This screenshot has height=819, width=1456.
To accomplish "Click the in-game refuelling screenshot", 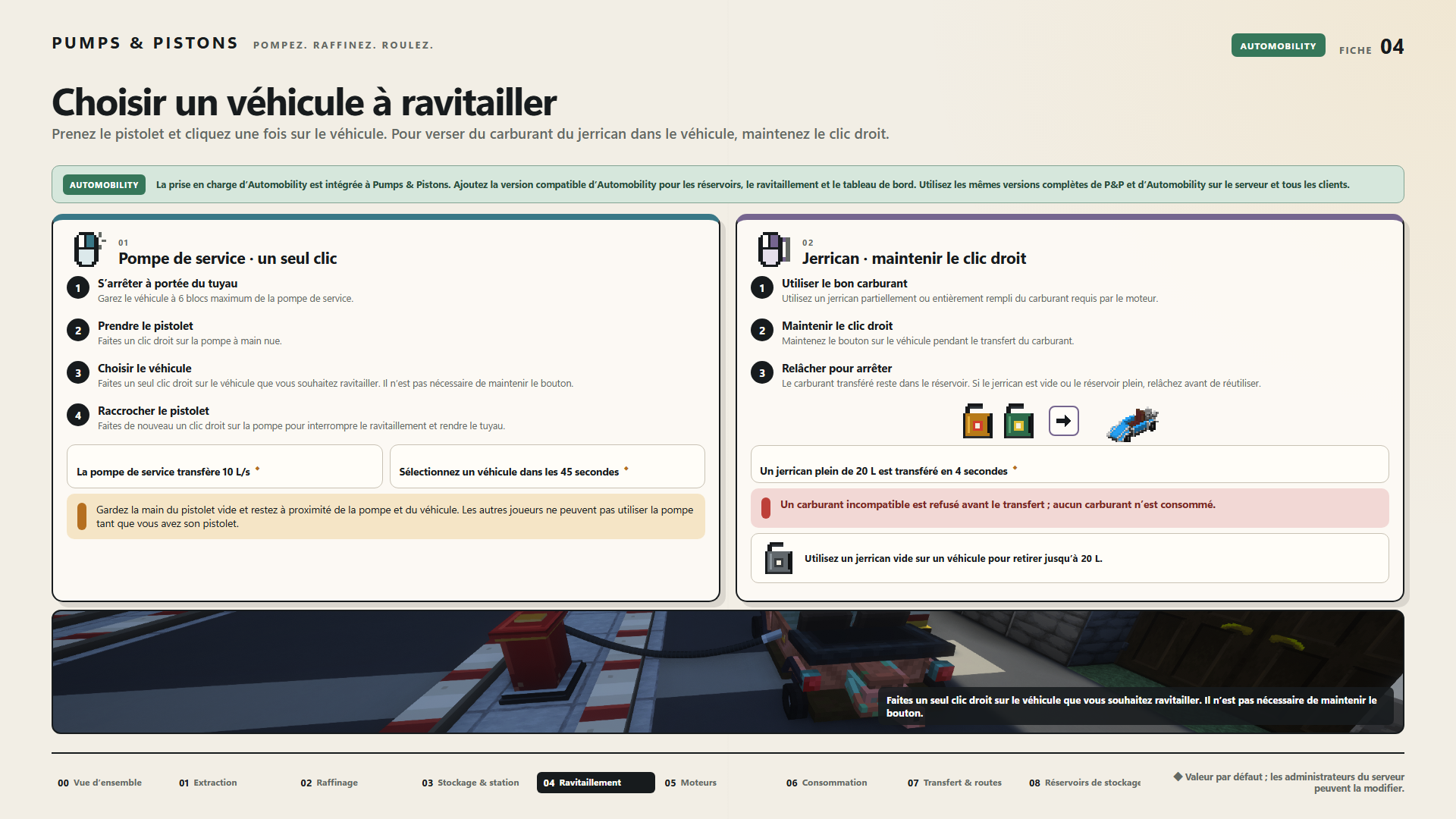I will 728,672.
